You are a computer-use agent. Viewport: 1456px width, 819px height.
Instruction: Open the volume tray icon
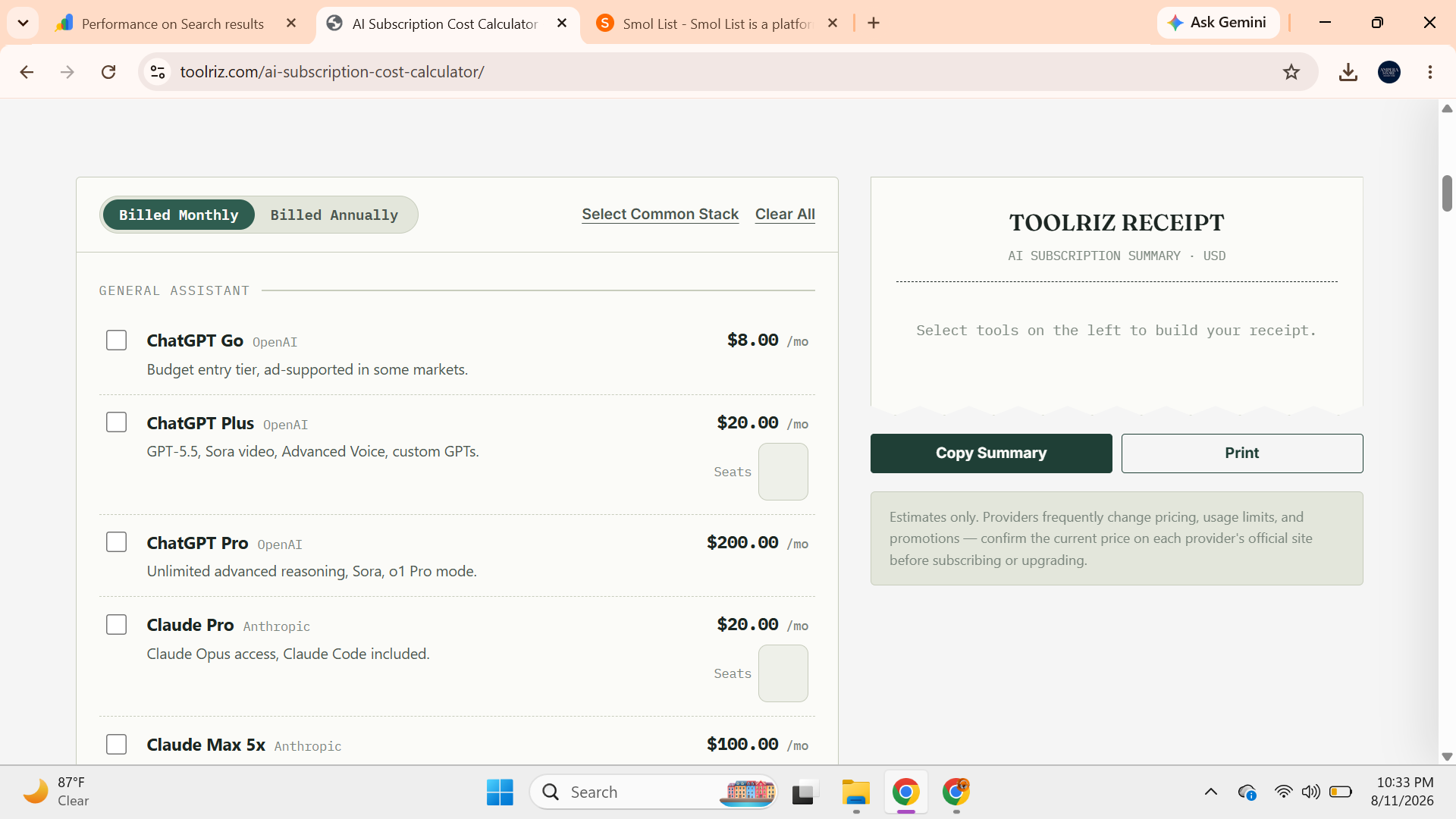[x=1310, y=792]
